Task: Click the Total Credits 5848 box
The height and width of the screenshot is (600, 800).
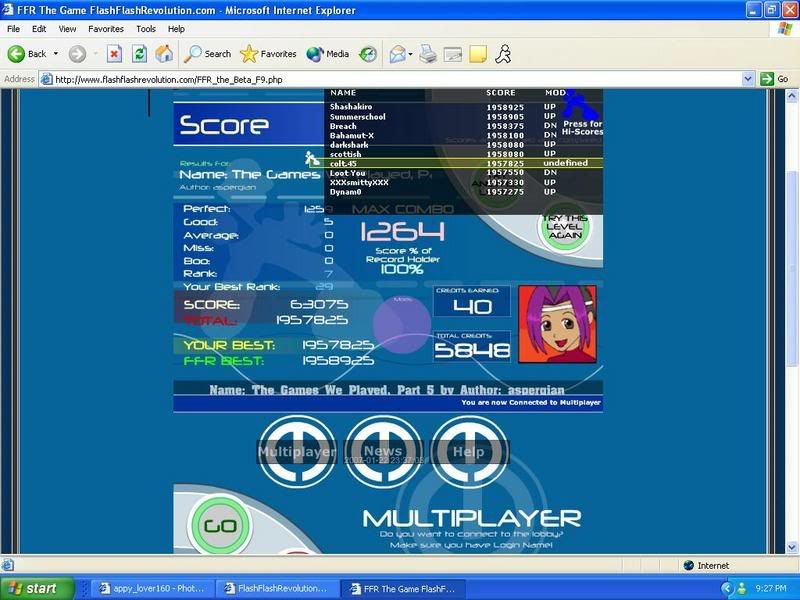Action: click(x=472, y=346)
